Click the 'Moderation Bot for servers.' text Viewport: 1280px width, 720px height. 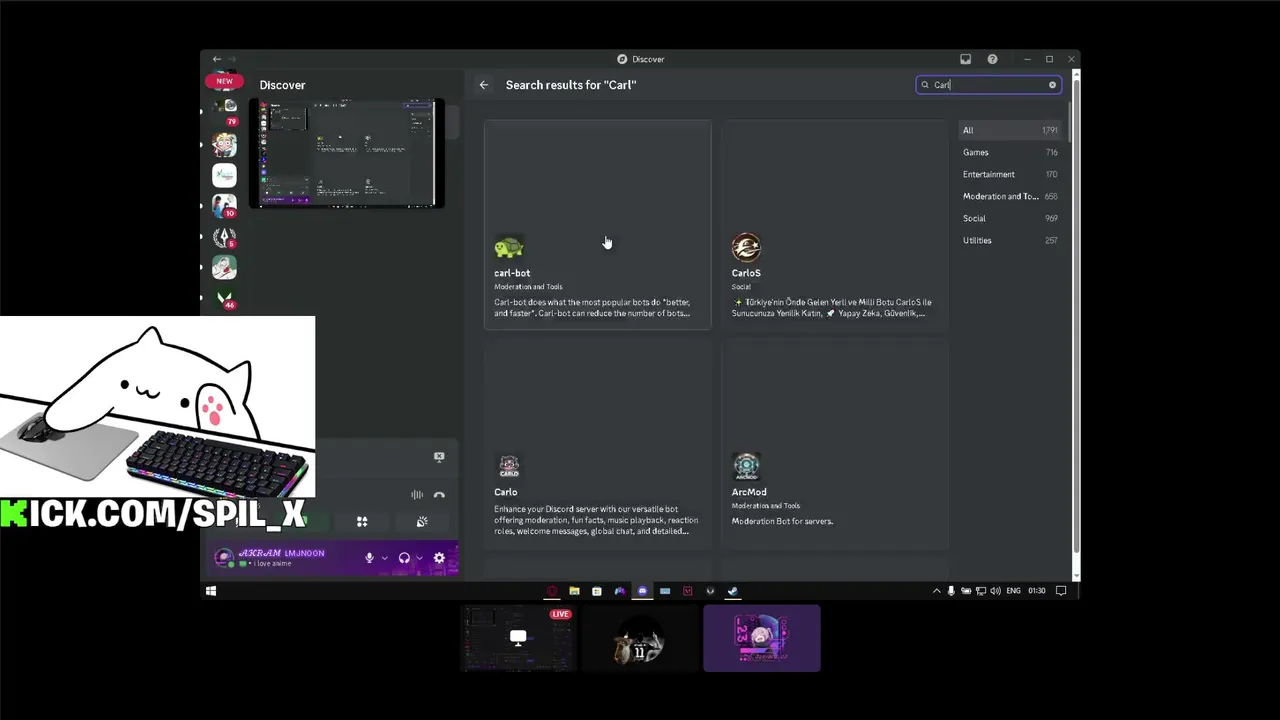coord(782,521)
